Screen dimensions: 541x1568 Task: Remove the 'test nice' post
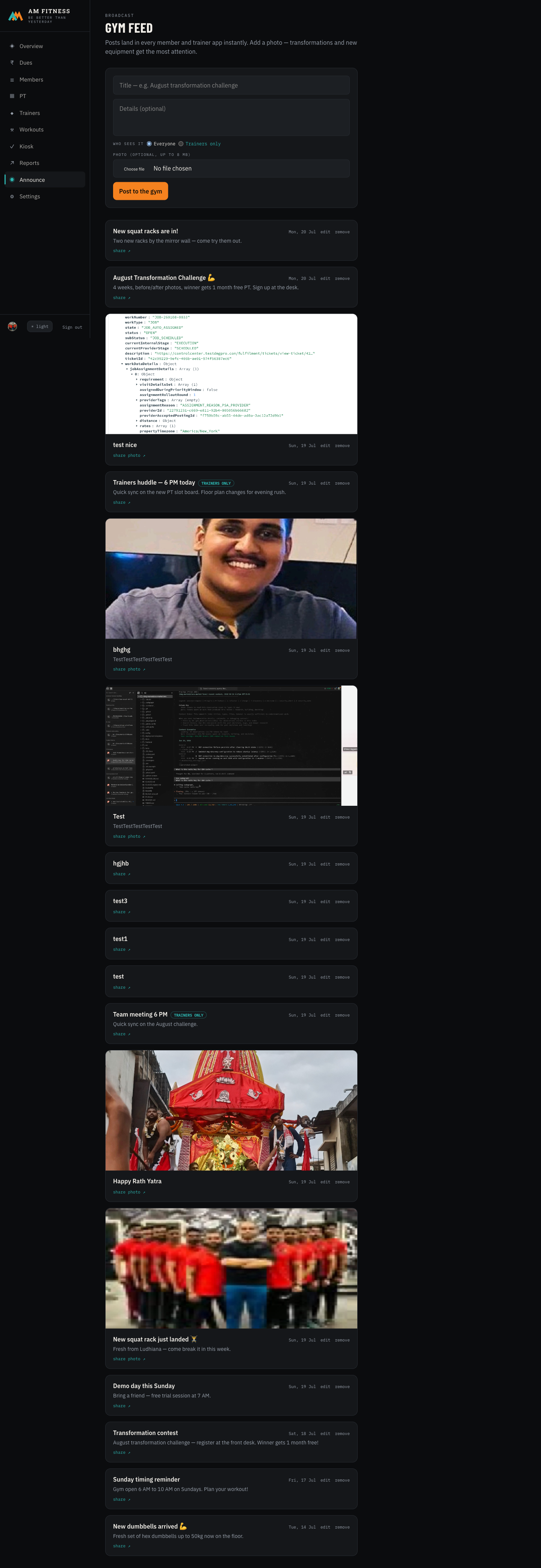[x=342, y=446]
